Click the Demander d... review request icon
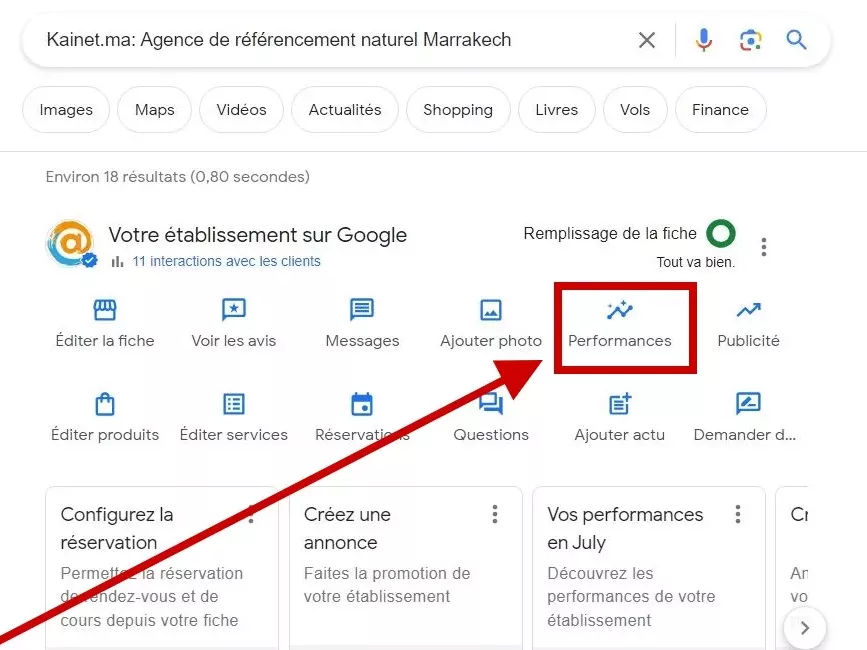This screenshot has height=650, width=867. [x=749, y=404]
